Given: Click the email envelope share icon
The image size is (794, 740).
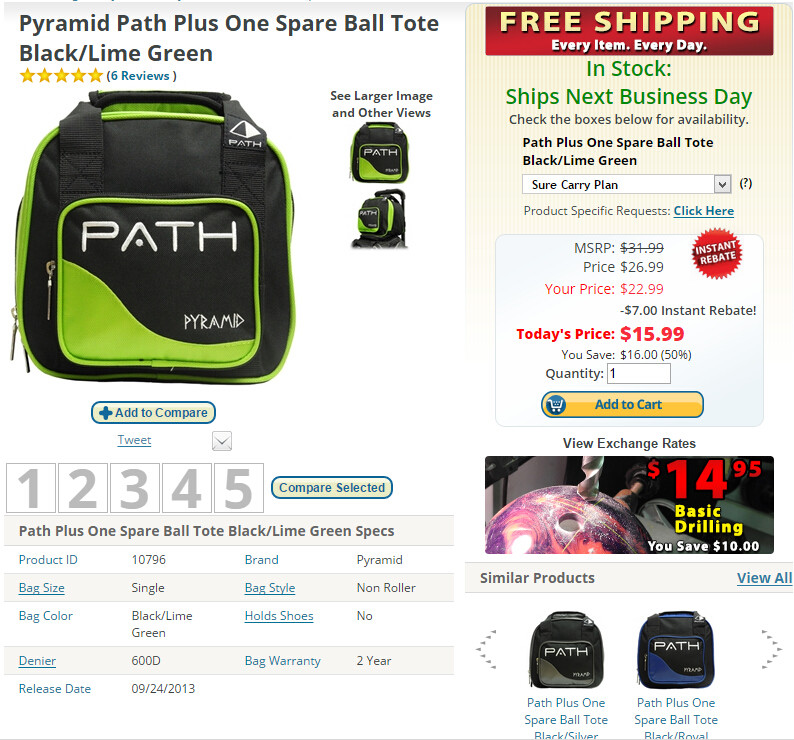Looking at the screenshot, I should tap(222, 441).
